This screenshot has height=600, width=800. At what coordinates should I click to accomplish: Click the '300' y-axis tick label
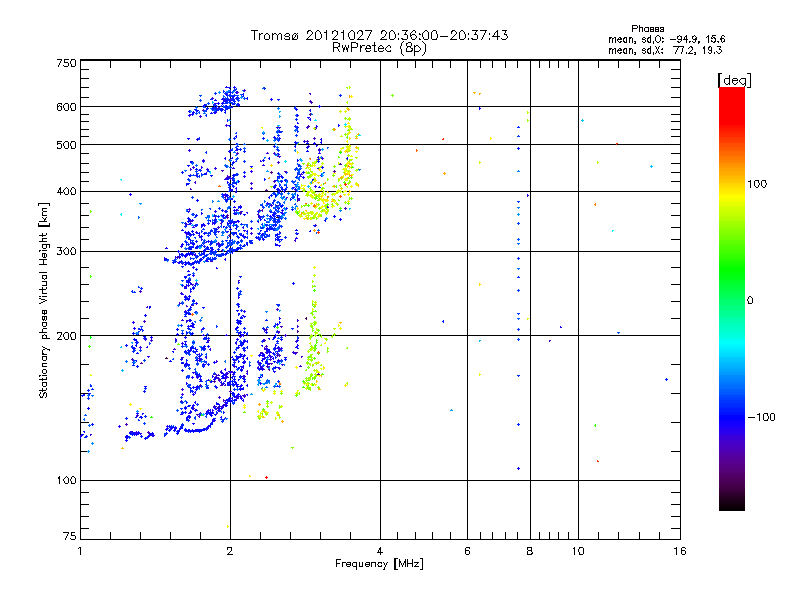click(x=66, y=252)
